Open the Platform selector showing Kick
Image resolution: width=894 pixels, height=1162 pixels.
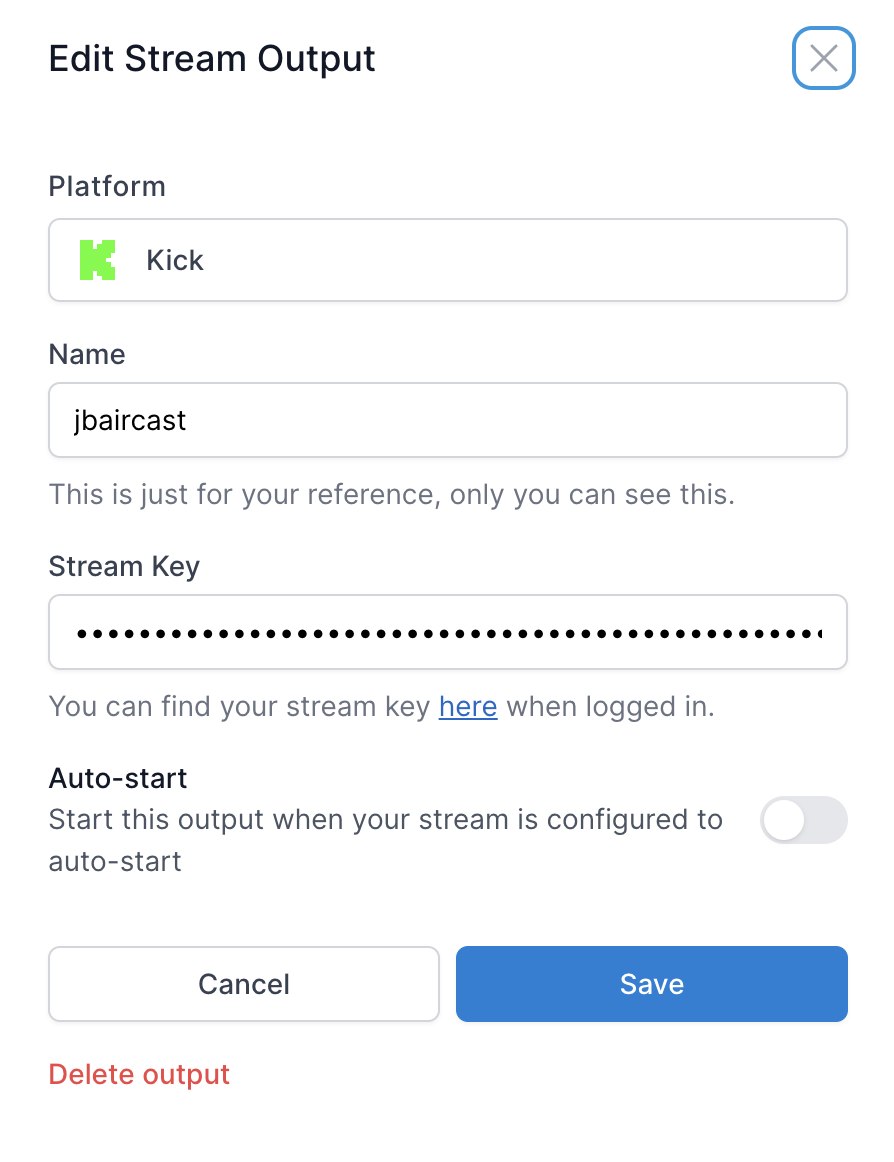pos(448,260)
